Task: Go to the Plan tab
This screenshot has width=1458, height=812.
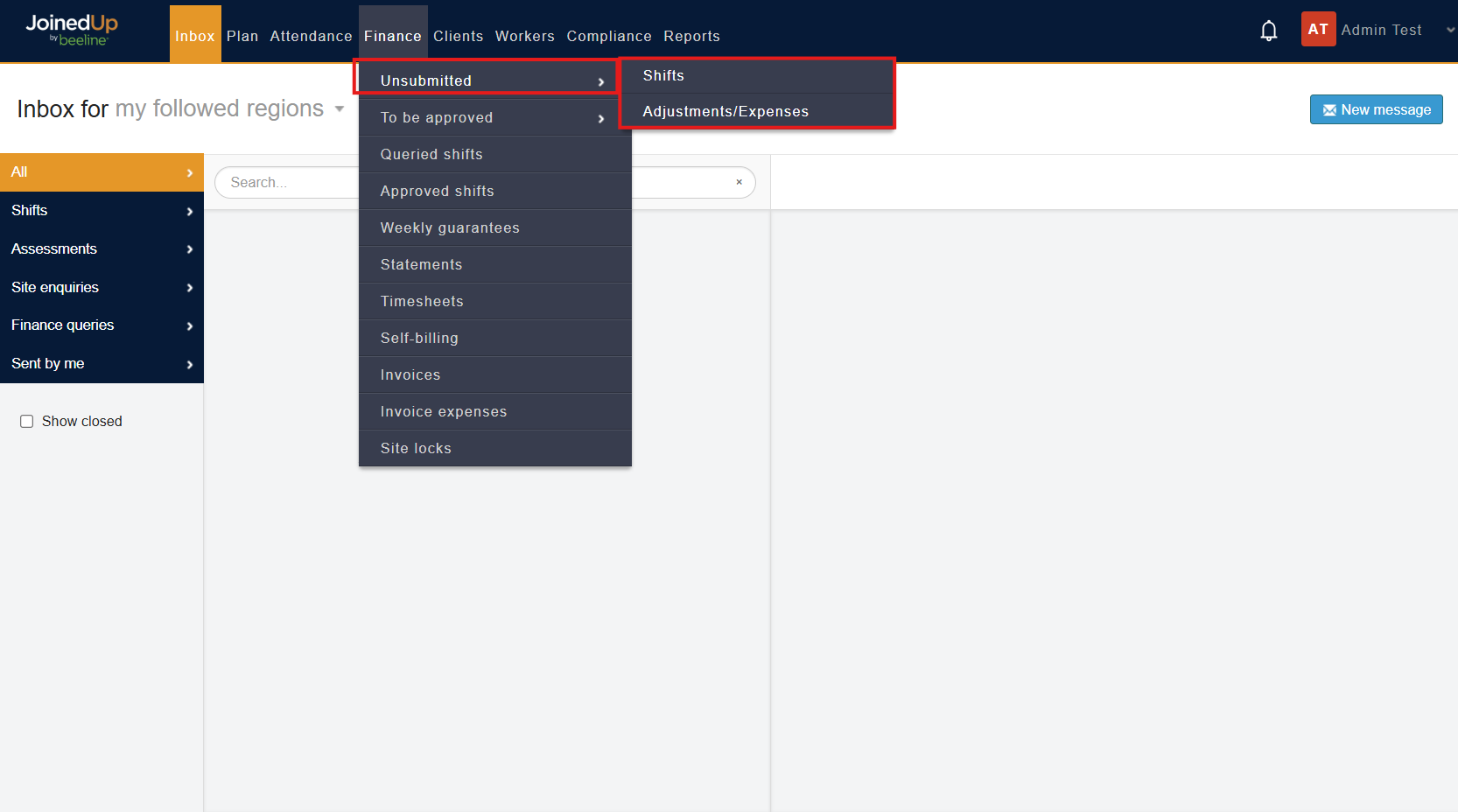Action: (242, 36)
